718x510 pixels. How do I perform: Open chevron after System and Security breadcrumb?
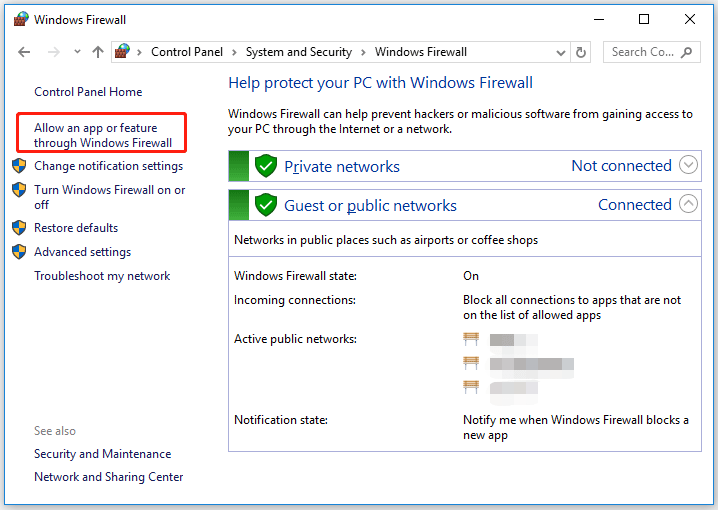(x=363, y=53)
